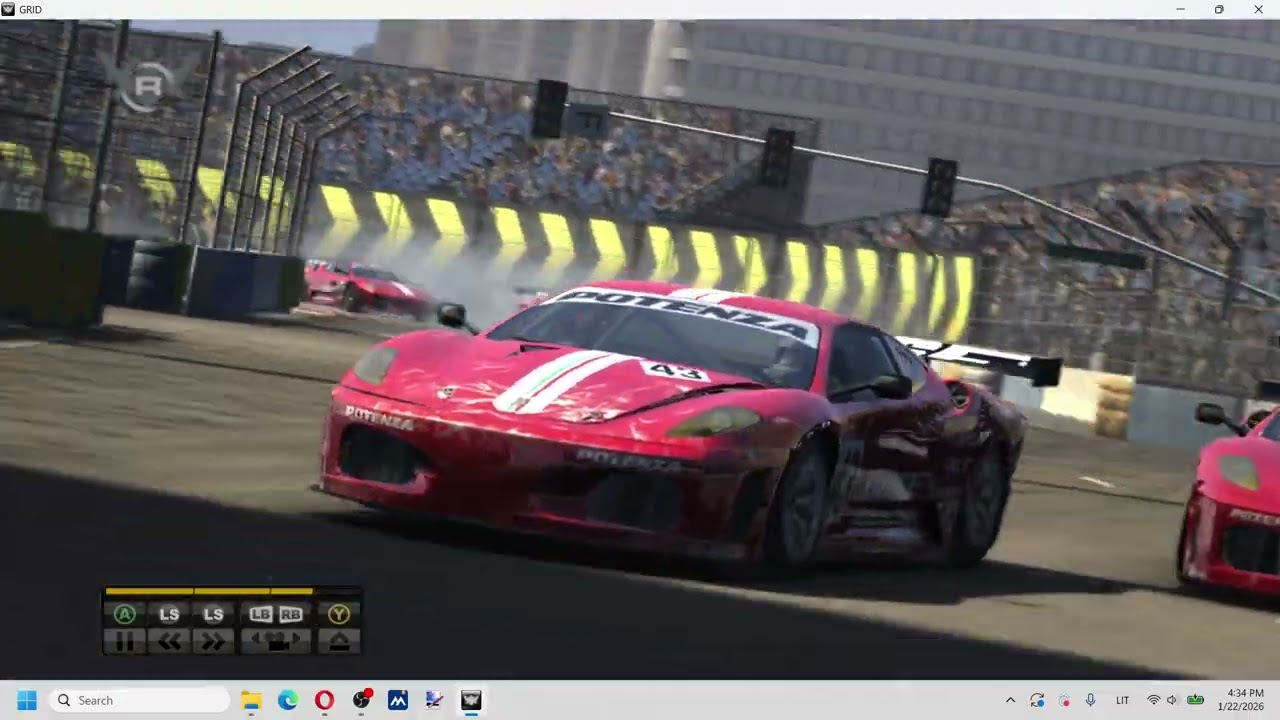Click the GRID icon in title bar
The width and height of the screenshot is (1280, 720).
click(x=9, y=9)
